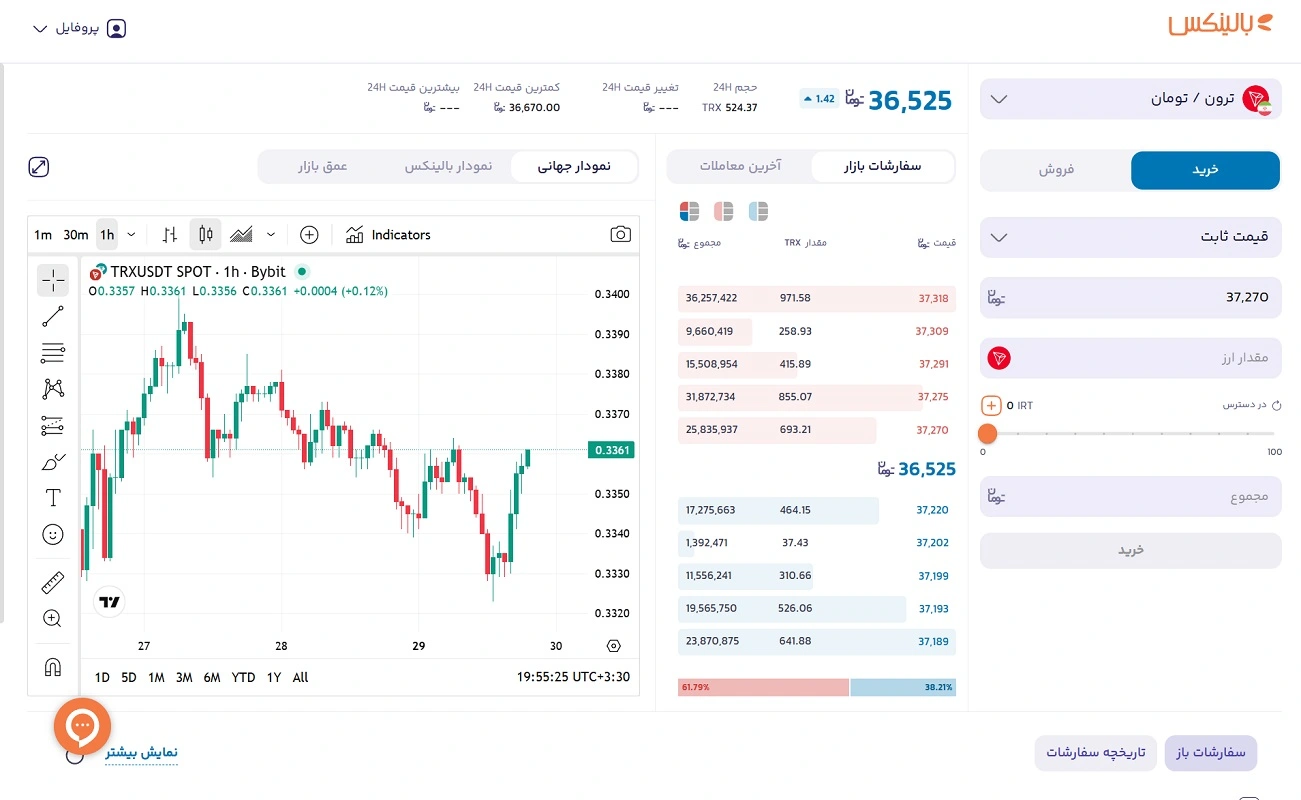Select the Text annotation tool
The height and width of the screenshot is (800, 1301).
53,498
